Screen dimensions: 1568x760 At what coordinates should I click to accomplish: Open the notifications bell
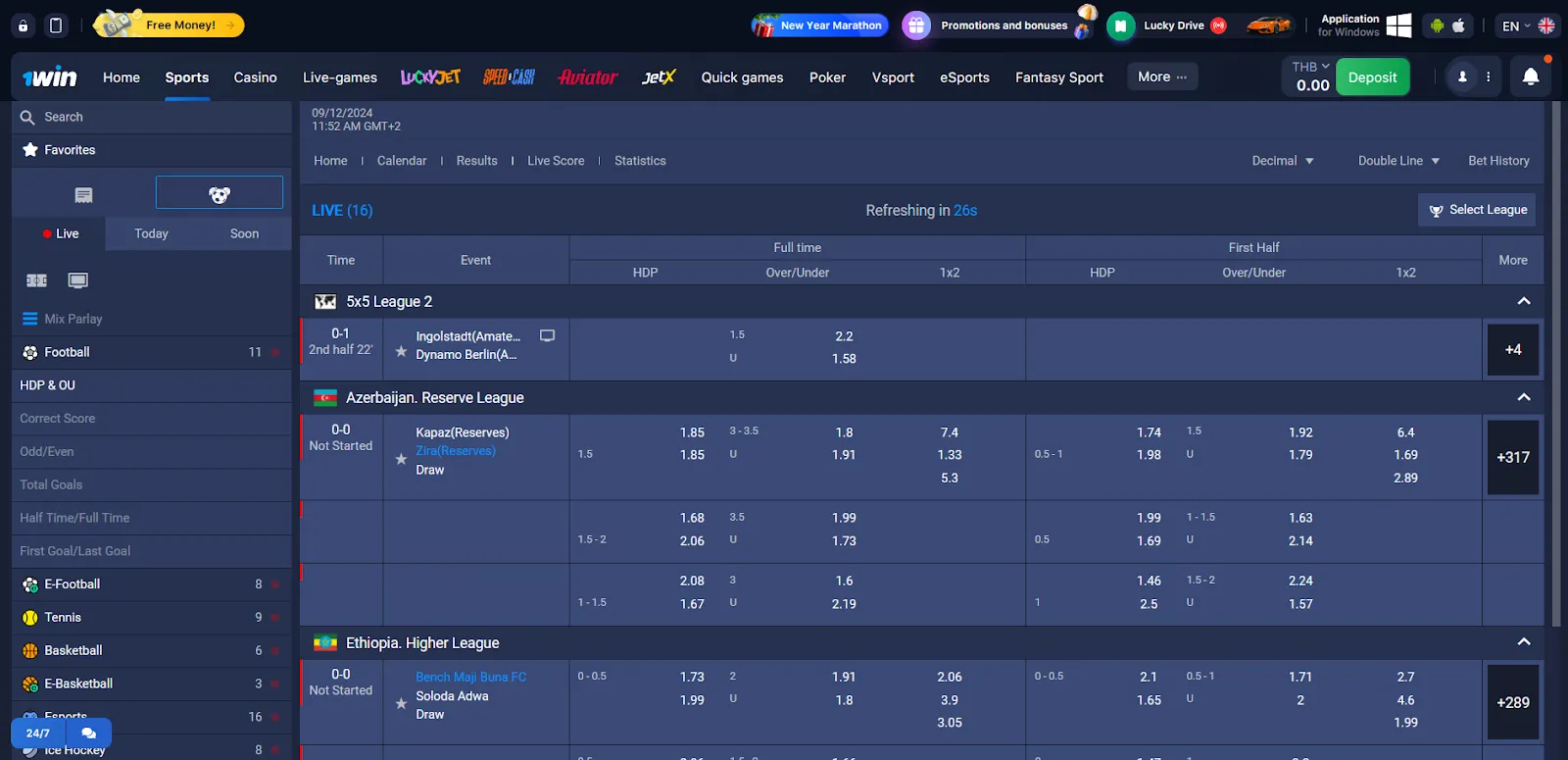pos(1531,76)
